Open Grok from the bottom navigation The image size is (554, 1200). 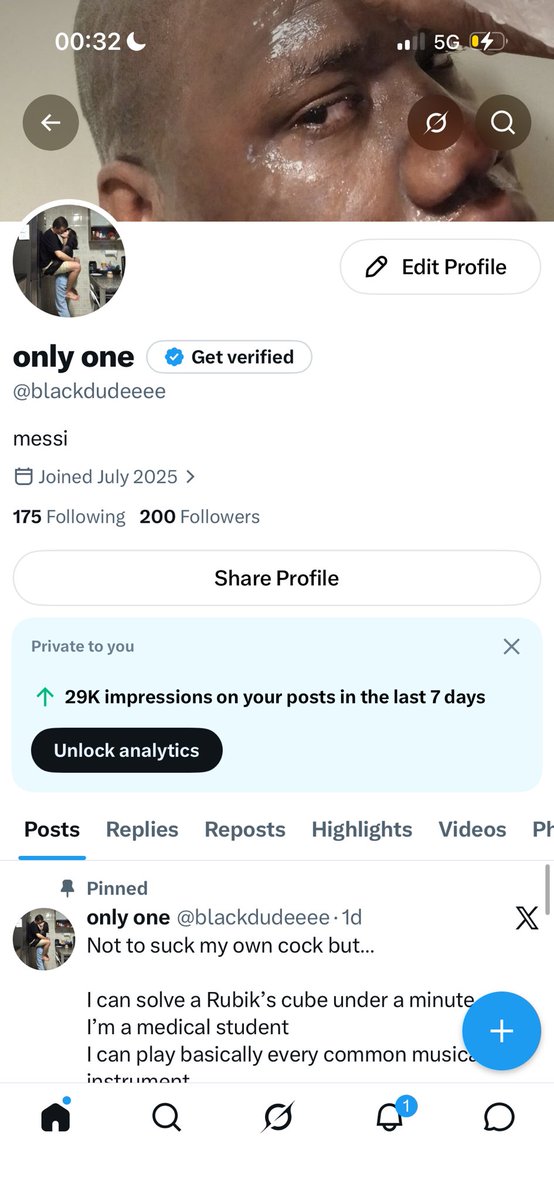click(277, 1117)
